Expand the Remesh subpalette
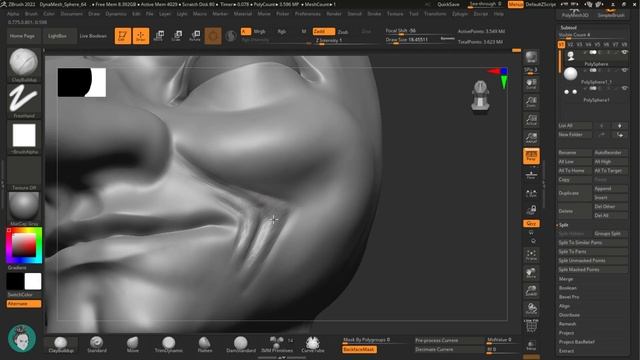 pos(567,324)
